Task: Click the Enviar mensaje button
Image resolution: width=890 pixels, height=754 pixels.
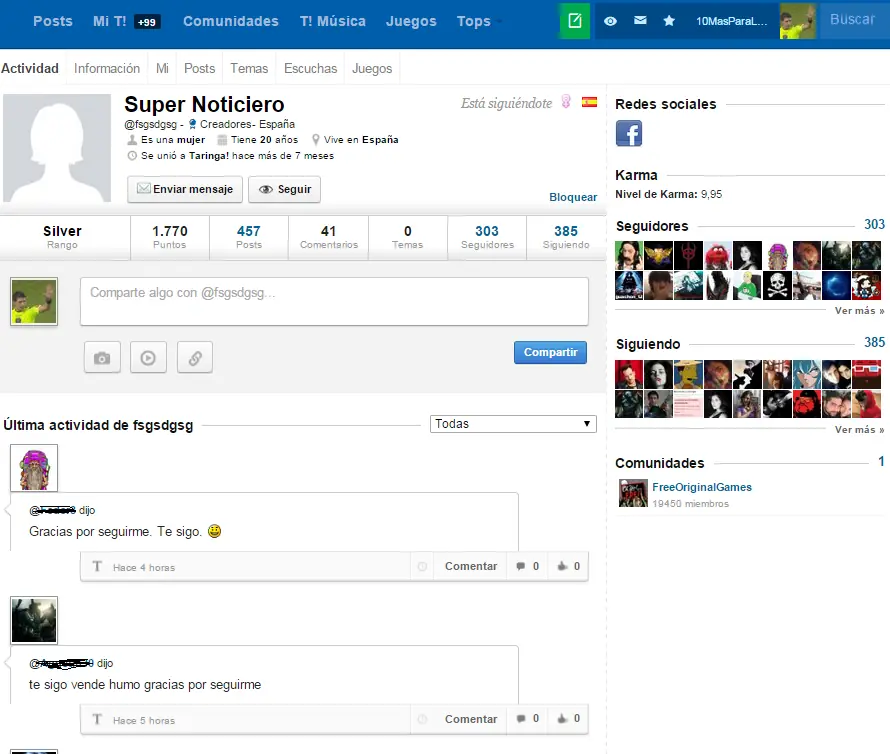Action: click(x=185, y=189)
